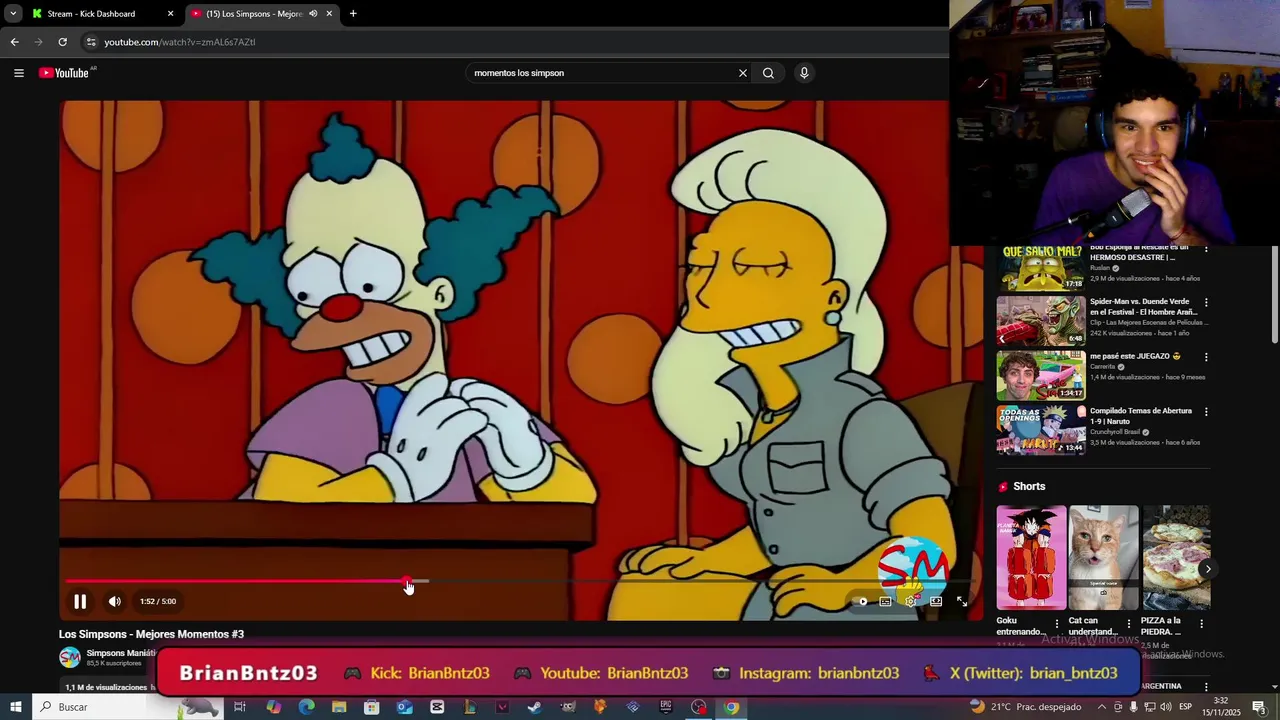
Task: Mute the video with the speaker icon
Action: [x=115, y=601]
